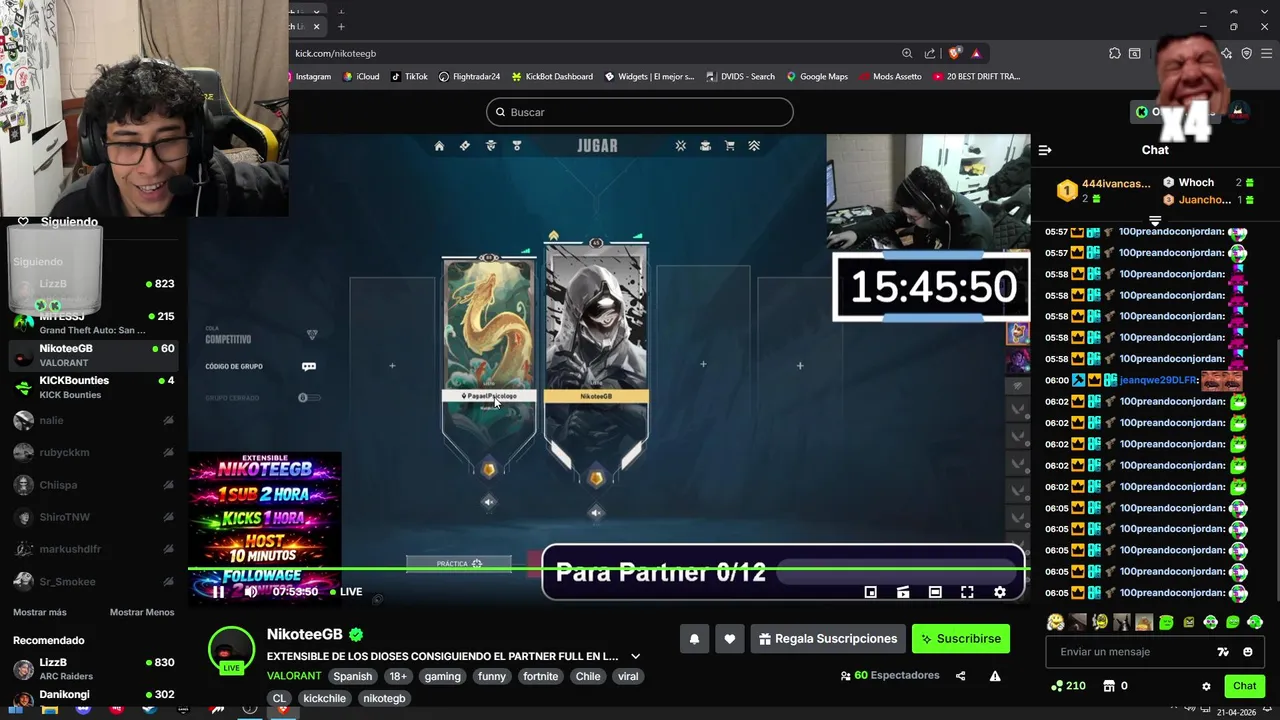Select the NikoteeGB player card
This screenshot has height=720, width=1280.
(x=596, y=360)
